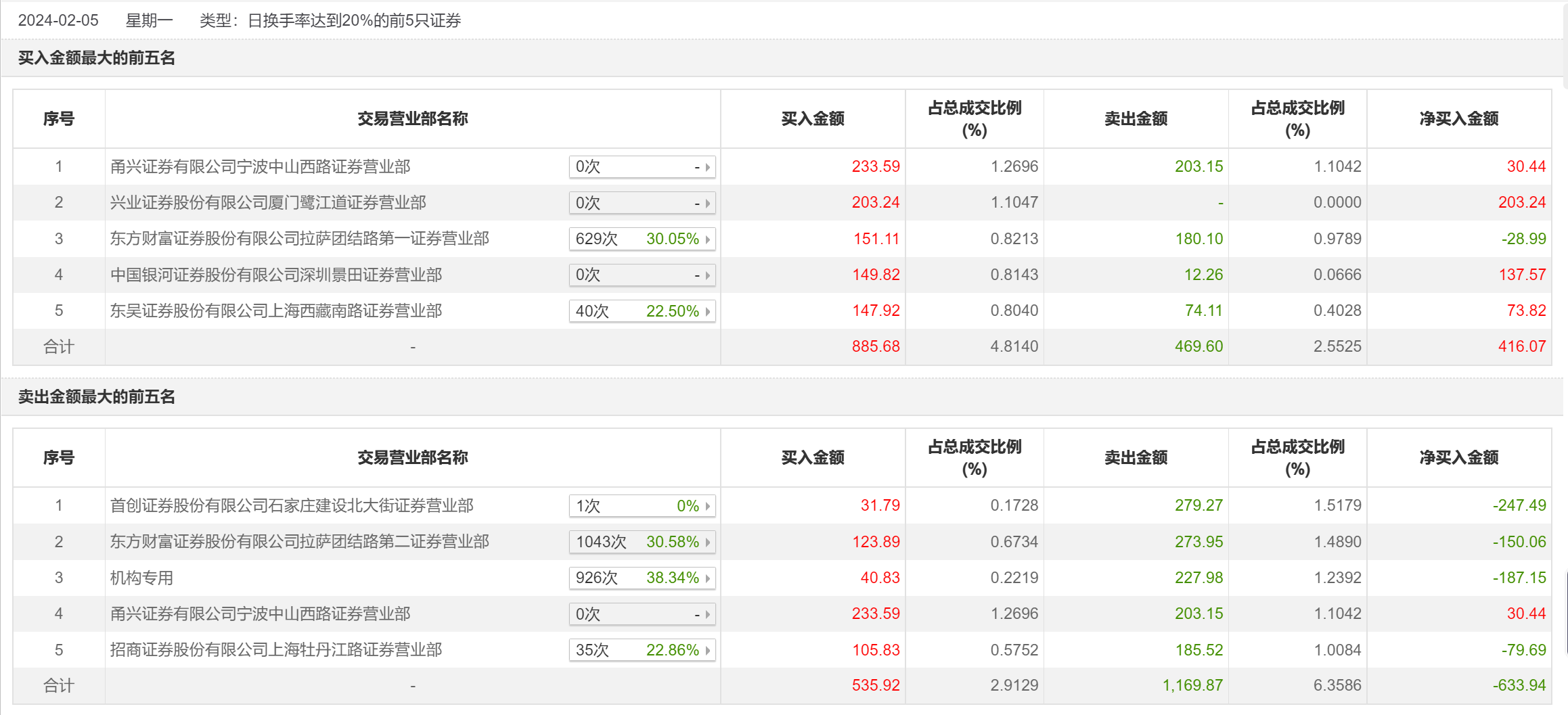Click the small arrow next to 22.50%
The image size is (1568, 715).
[x=708, y=312]
